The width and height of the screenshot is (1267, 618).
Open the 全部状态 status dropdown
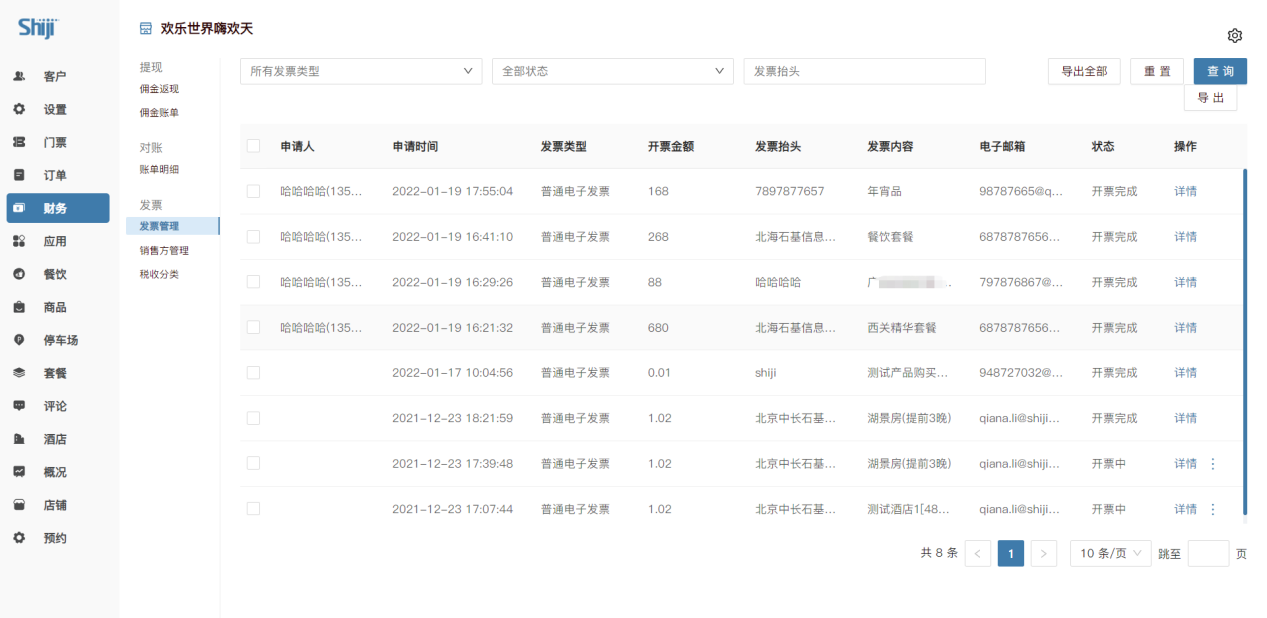613,71
